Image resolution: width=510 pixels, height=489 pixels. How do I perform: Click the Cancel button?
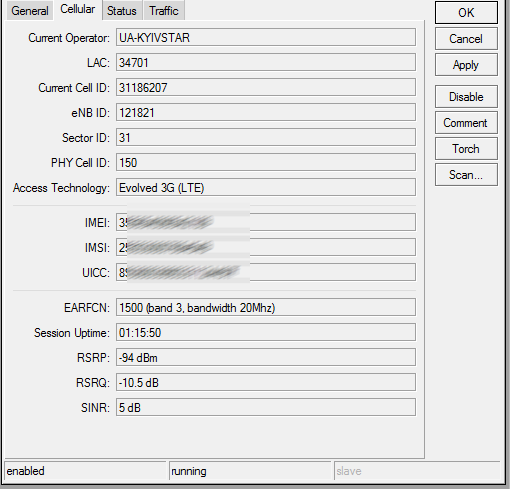[466, 39]
